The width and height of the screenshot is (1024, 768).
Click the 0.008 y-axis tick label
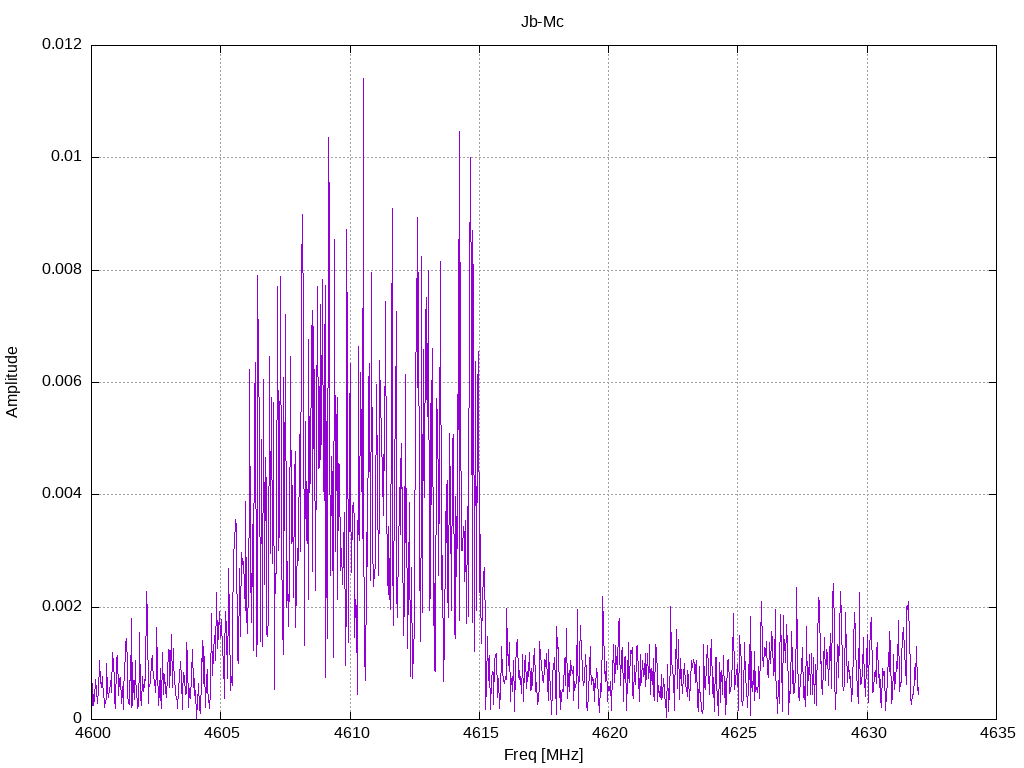[x=62, y=270]
